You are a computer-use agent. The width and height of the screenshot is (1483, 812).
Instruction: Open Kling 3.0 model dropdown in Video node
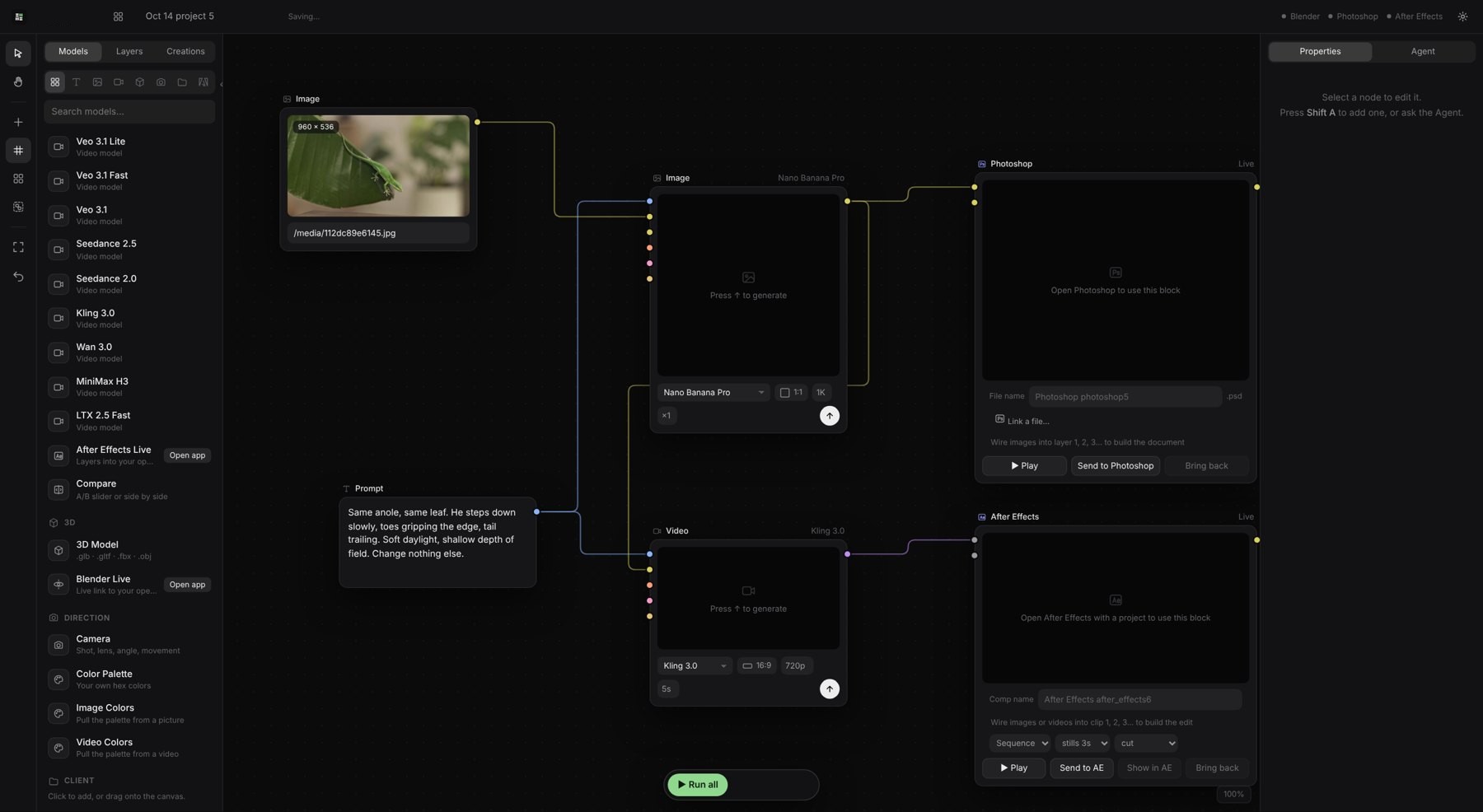click(x=695, y=666)
